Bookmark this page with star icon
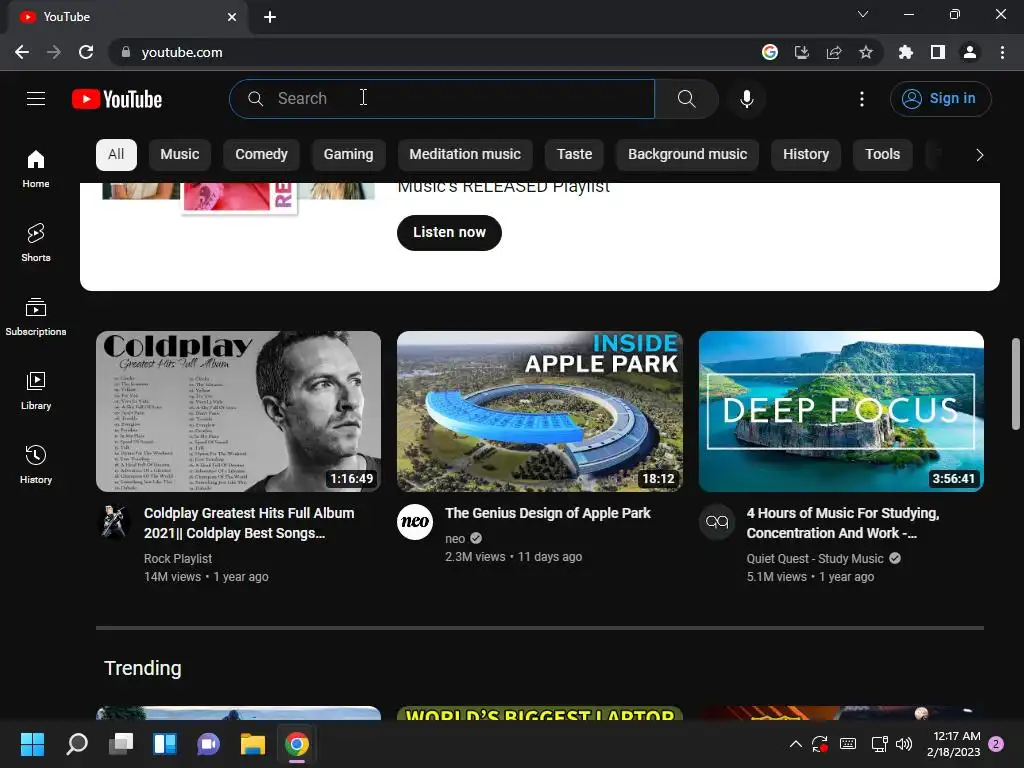1024x768 pixels. [x=865, y=52]
